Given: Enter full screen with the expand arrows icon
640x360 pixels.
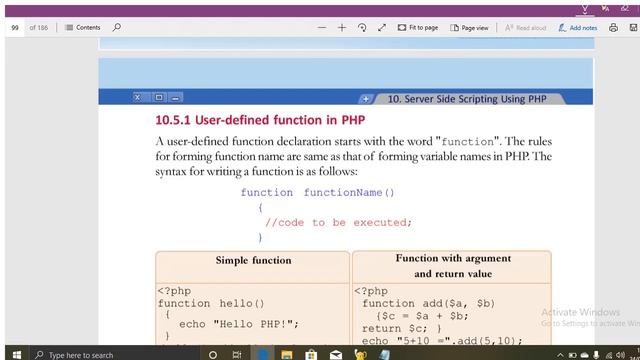Looking at the screenshot, I should click(x=382, y=27).
